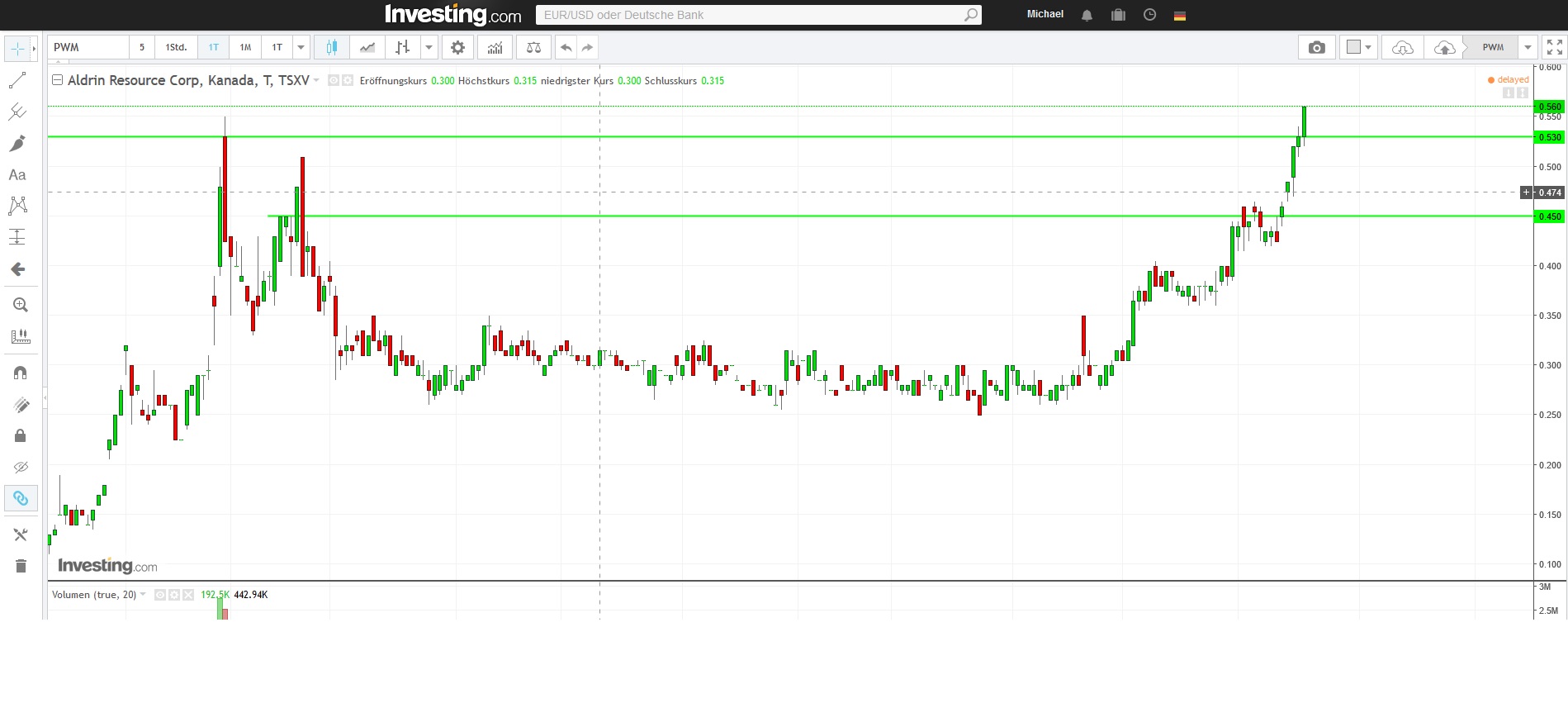
Task: Select the 1M interval tab
Action: 245,48
